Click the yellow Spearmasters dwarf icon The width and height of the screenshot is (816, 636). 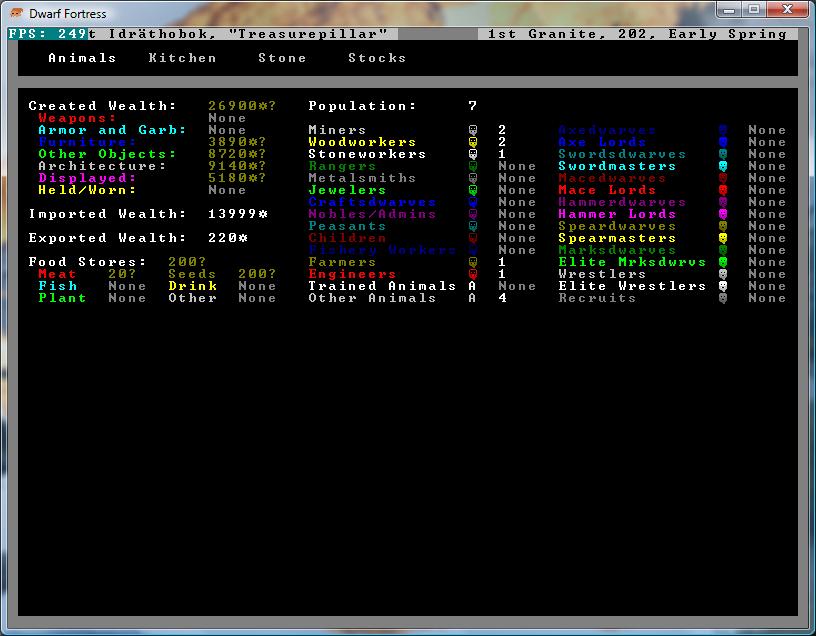723,238
